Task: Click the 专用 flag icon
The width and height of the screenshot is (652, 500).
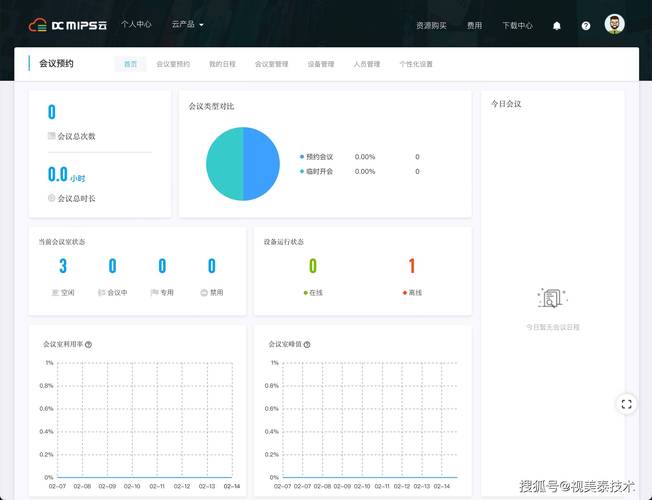Action: 154,292
